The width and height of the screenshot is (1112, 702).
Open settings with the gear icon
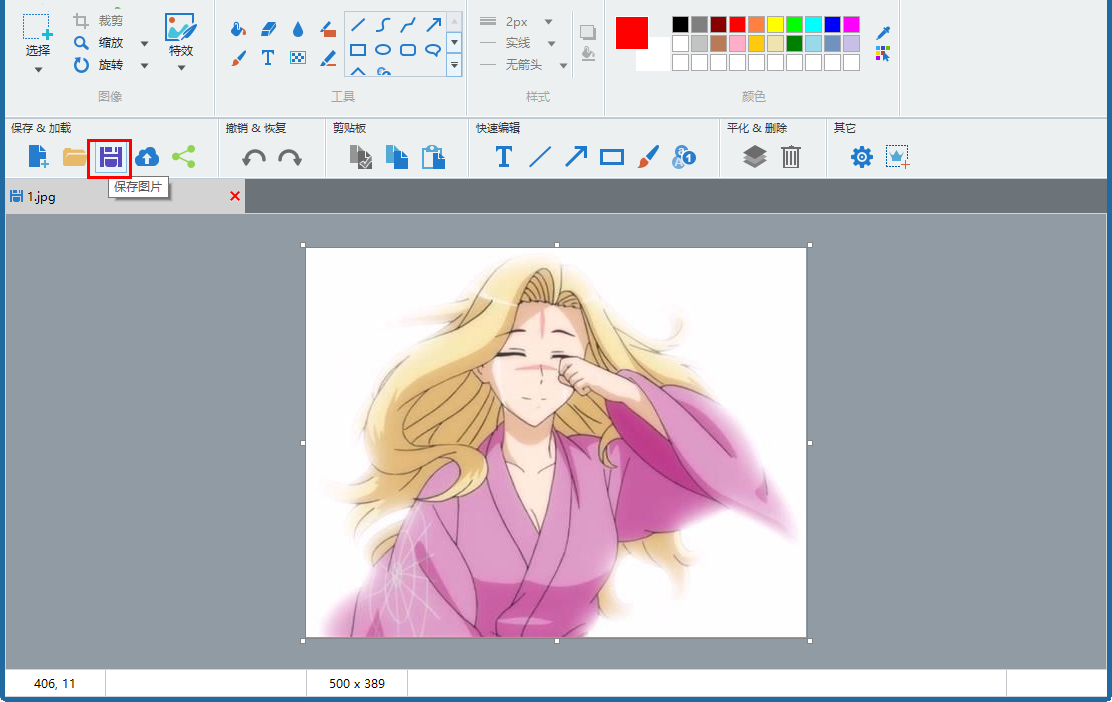click(x=862, y=157)
